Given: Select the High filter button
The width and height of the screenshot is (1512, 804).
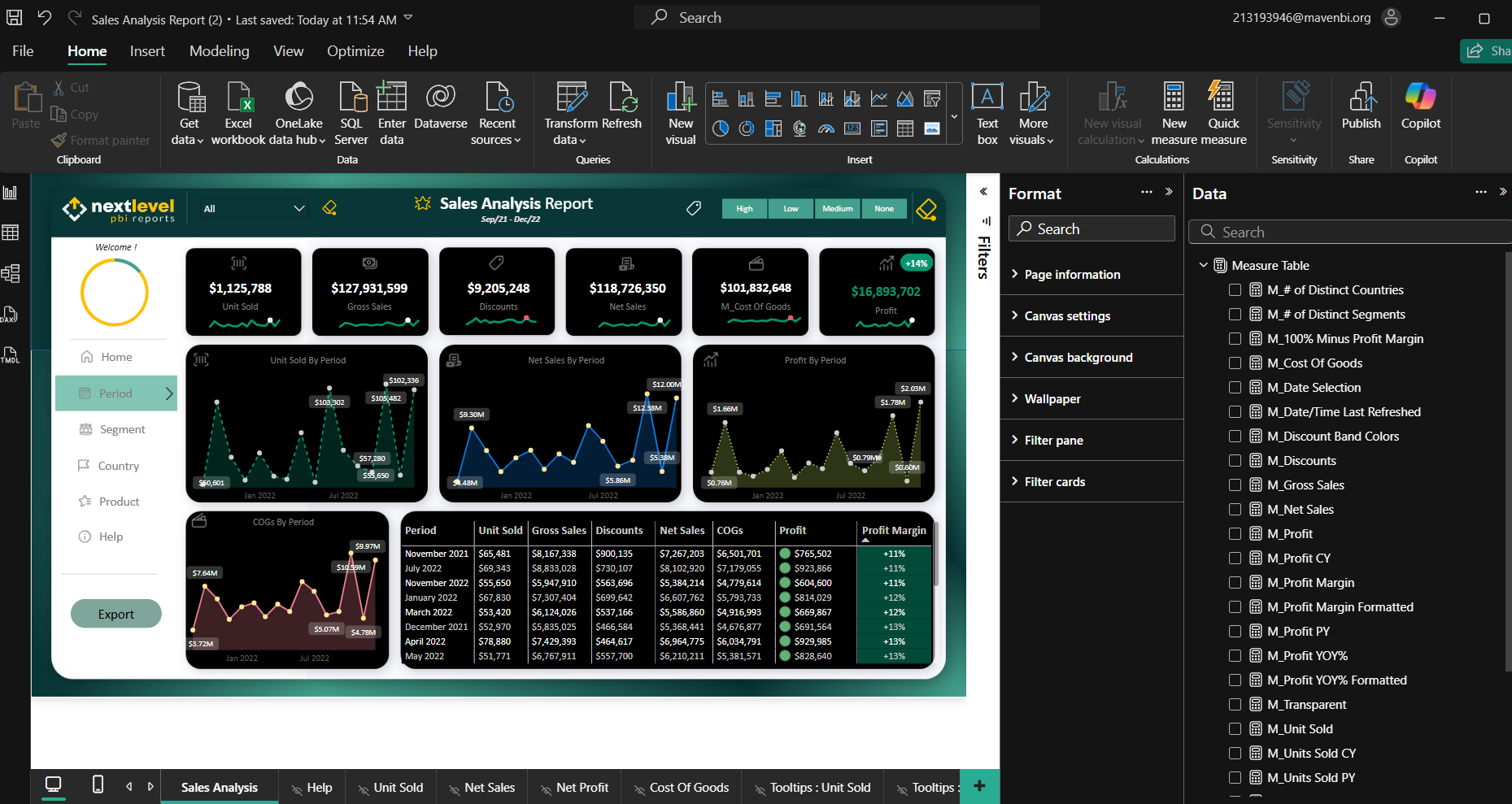Looking at the screenshot, I should point(744,209).
